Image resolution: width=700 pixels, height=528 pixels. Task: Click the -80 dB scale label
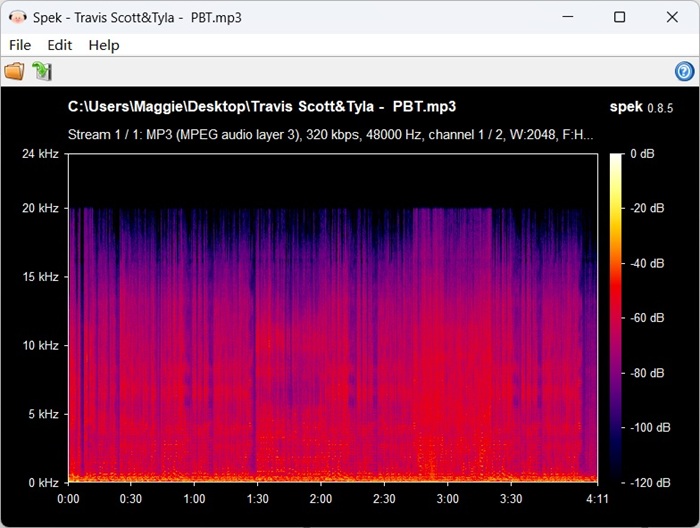(x=647, y=373)
